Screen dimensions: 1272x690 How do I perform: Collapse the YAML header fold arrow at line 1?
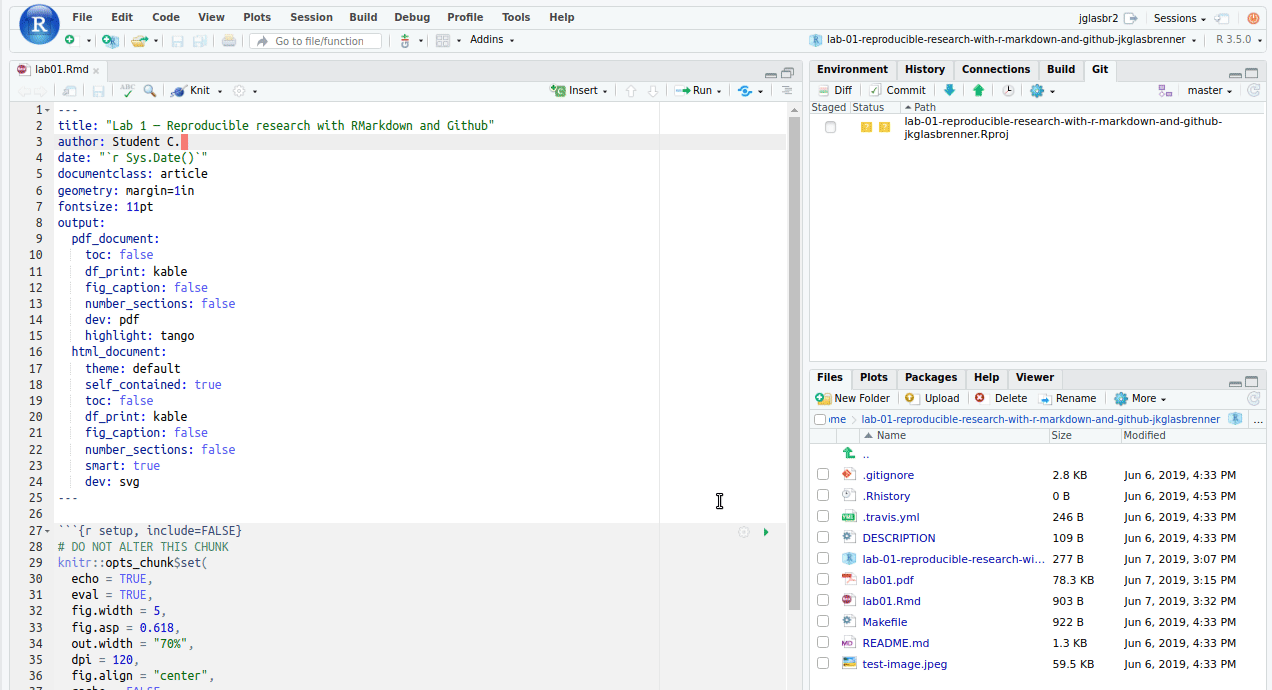tap(48, 110)
